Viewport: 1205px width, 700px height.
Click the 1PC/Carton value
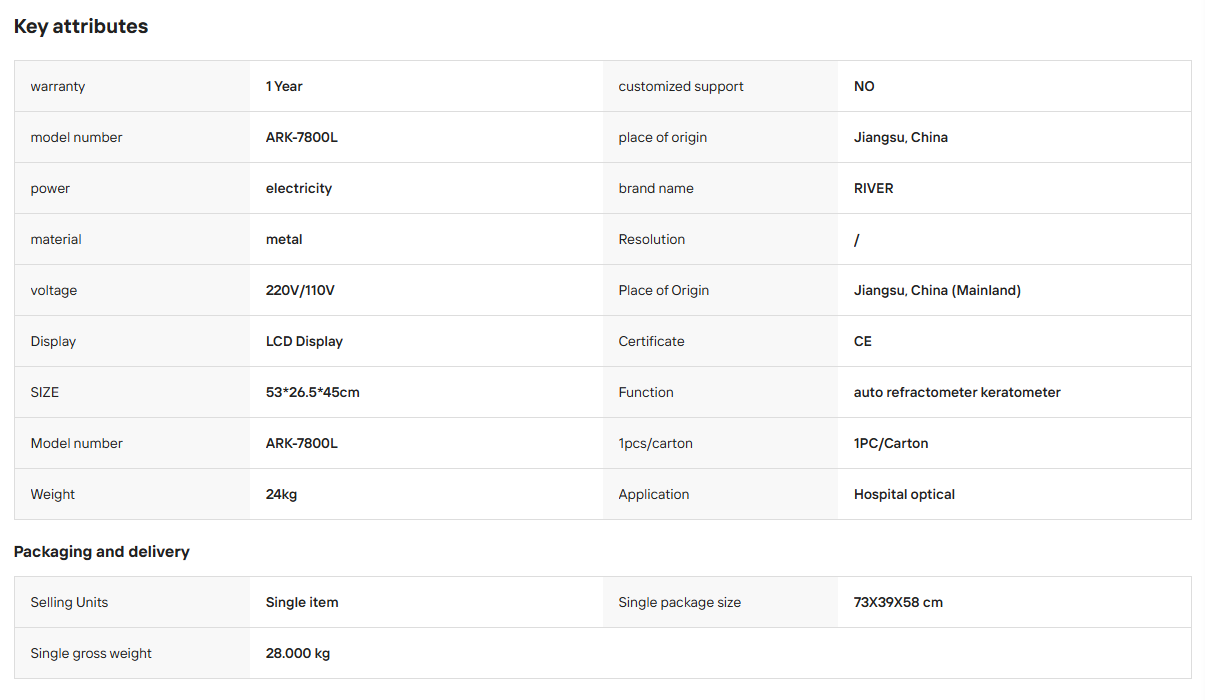[x=891, y=443]
